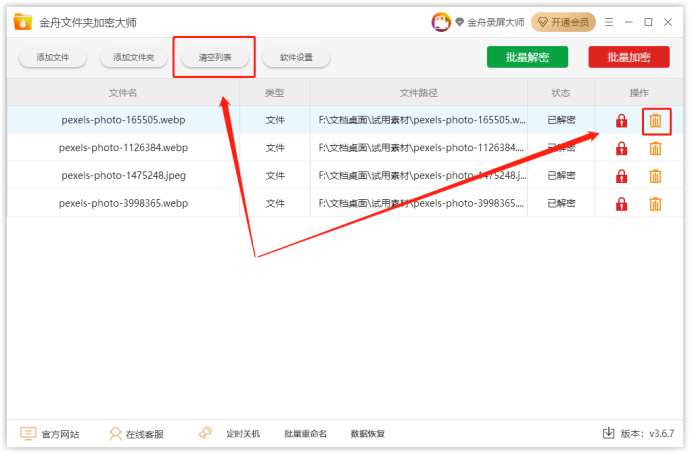Click the 状态 column header

pyautogui.click(x=561, y=93)
